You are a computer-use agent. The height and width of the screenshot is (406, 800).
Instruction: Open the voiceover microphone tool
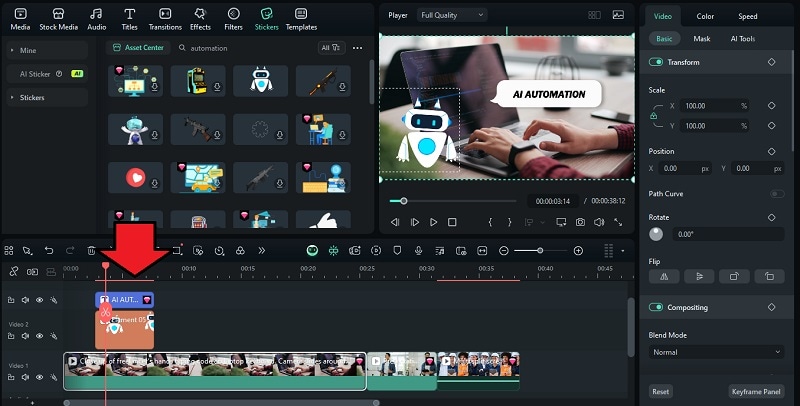(418, 250)
